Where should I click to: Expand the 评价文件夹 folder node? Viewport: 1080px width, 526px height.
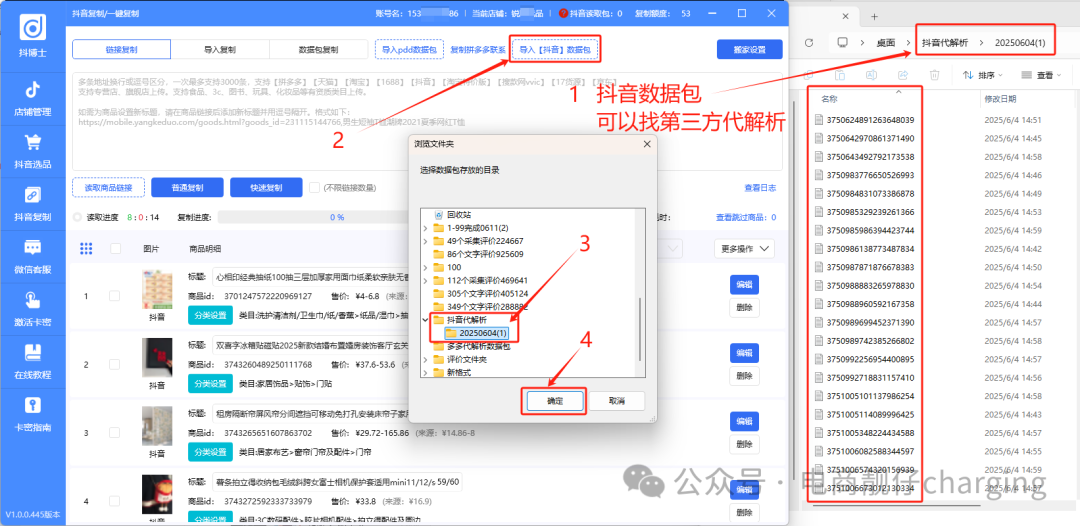point(425,359)
